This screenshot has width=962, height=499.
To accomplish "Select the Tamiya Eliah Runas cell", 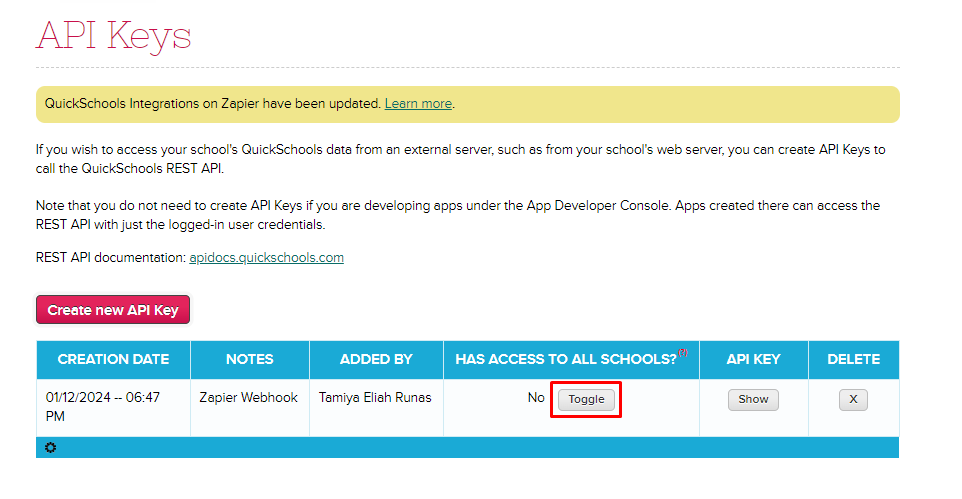I will tap(376, 407).
